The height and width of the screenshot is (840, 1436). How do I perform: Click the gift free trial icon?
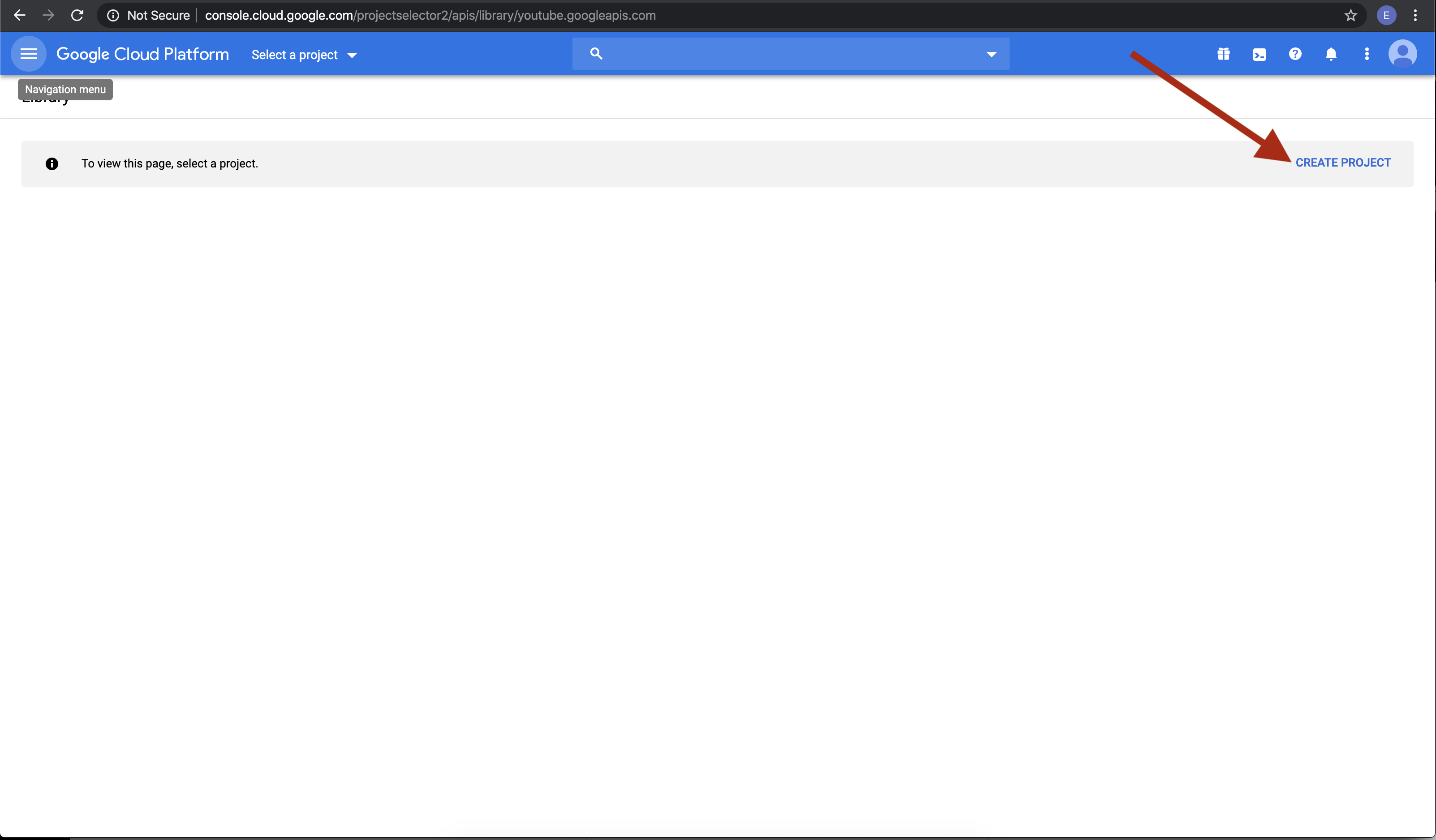click(x=1223, y=54)
